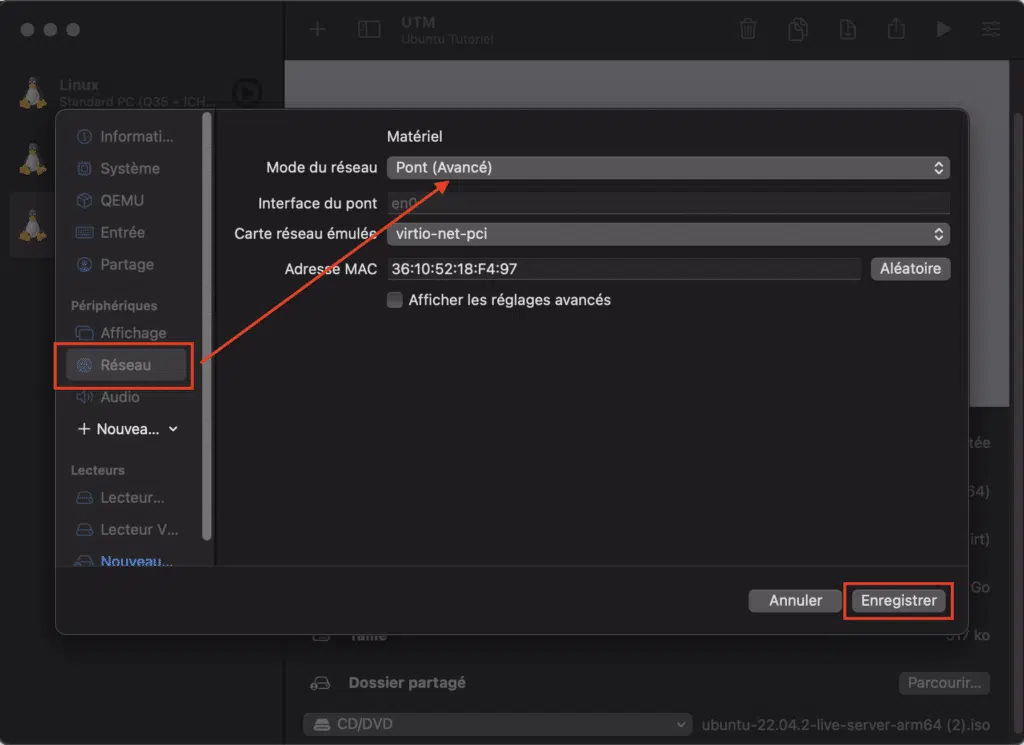Screen dimensions: 1024x745
Task: Click the move VM document icon
Action: pyautogui.click(x=847, y=29)
